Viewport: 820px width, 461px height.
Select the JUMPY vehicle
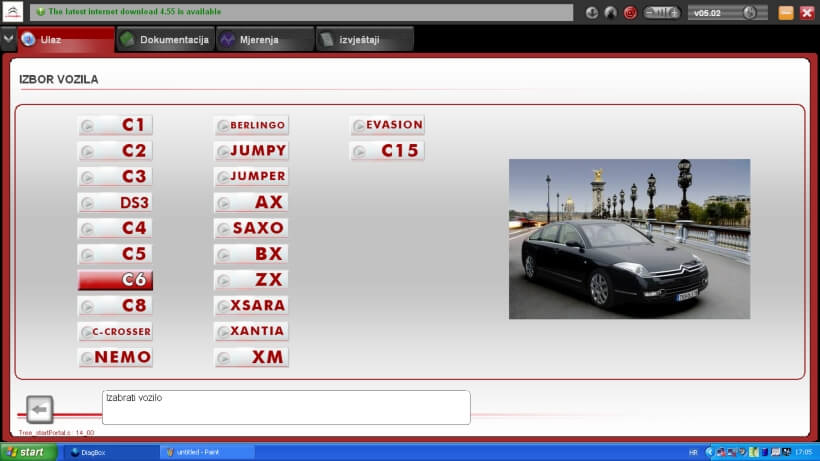point(252,151)
